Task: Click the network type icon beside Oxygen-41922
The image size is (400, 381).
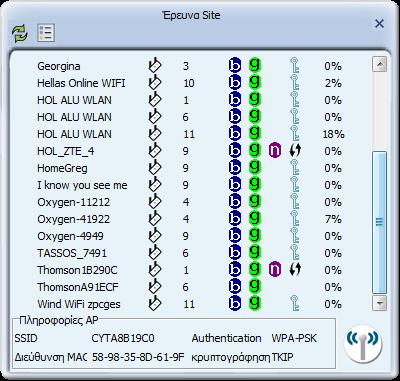Action: click(155, 219)
